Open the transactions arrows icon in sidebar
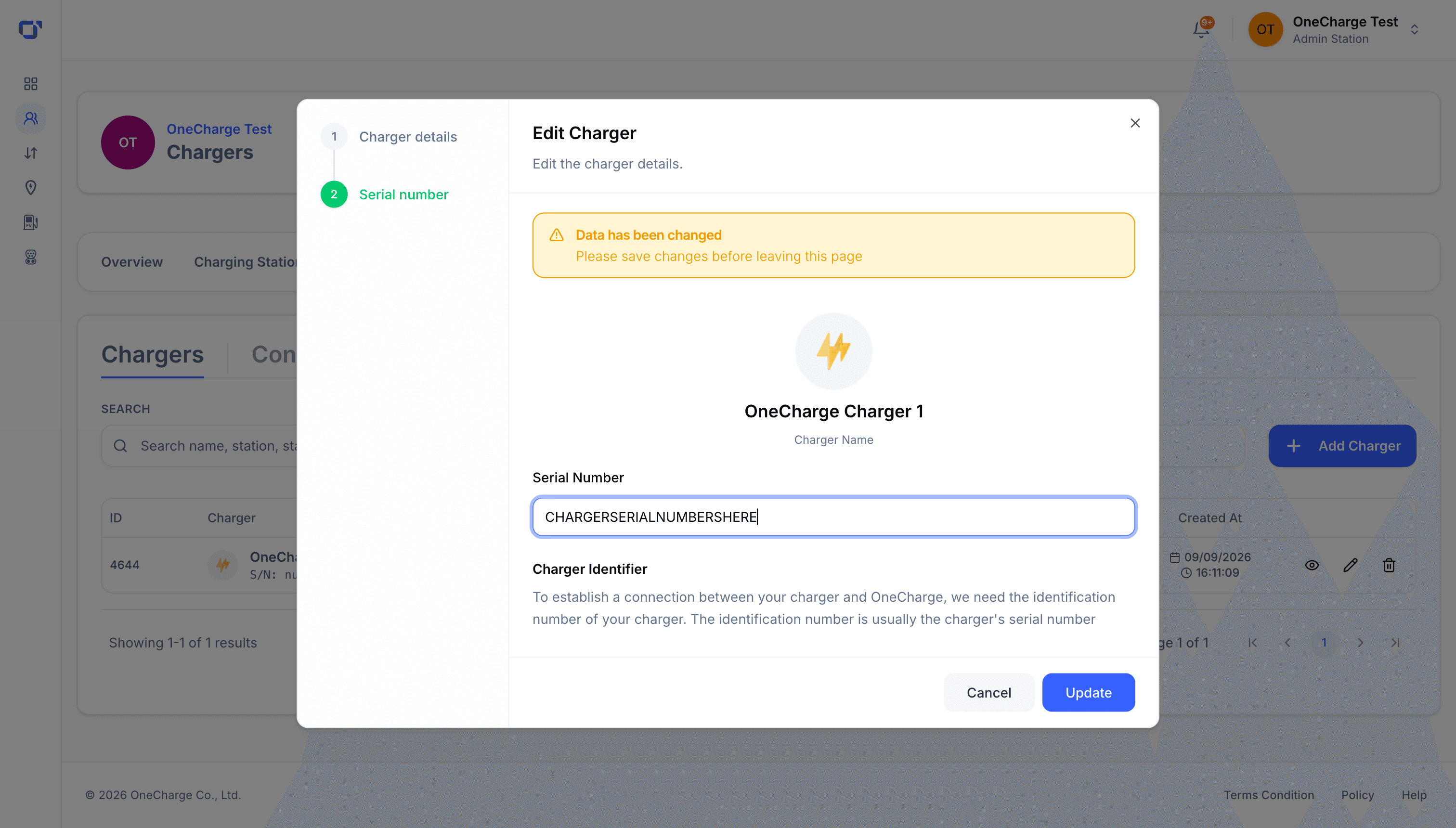This screenshot has height=828, width=1456. [x=31, y=153]
